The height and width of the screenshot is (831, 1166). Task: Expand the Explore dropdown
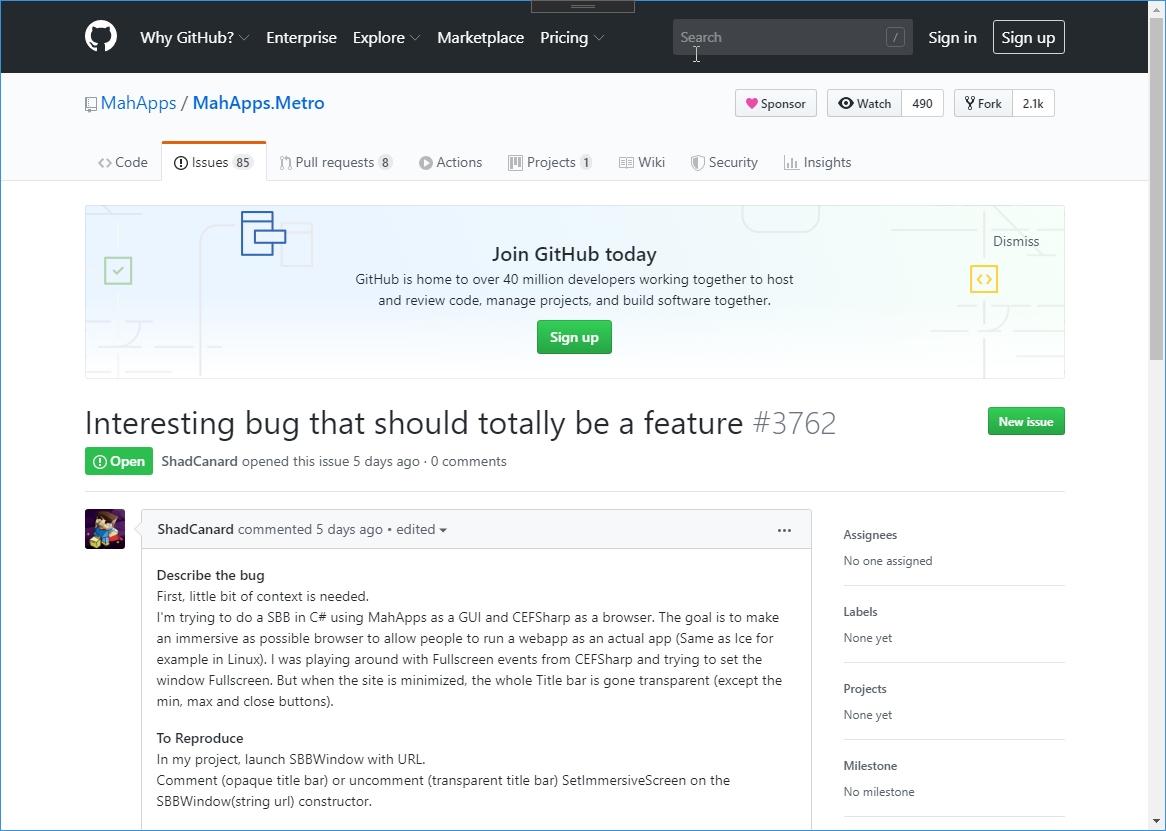click(387, 37)
